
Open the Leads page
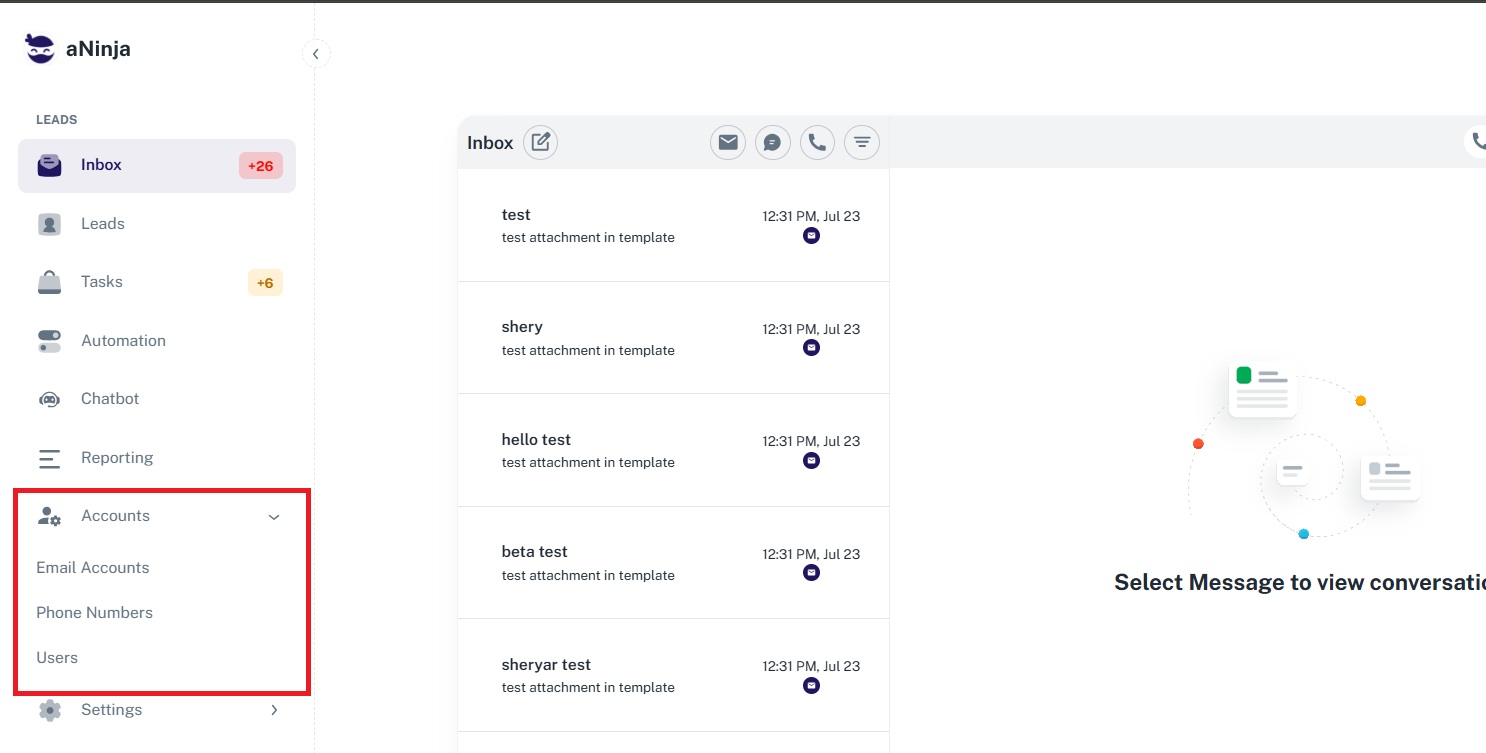(x=102, y=224)
